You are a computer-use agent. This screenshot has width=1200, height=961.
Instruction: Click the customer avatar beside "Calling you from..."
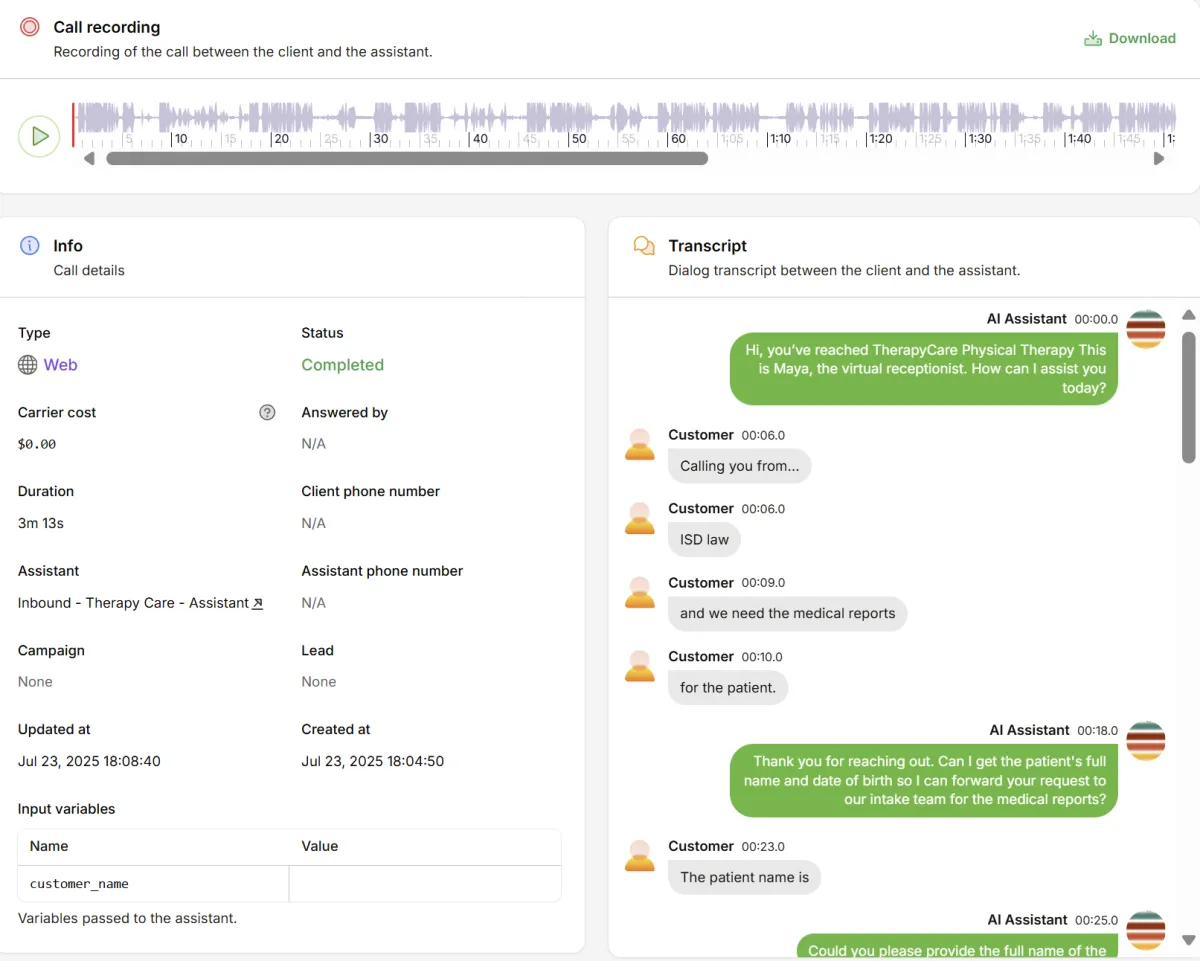[x=640, y=444]
